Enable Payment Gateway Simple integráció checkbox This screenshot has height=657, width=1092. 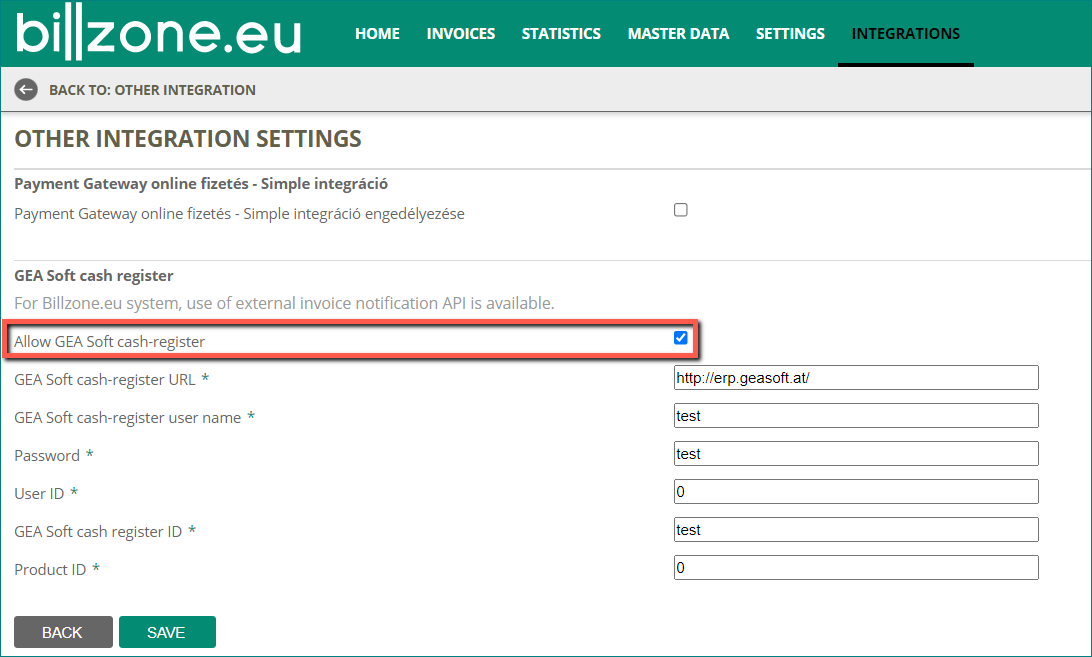click(680, 210)
